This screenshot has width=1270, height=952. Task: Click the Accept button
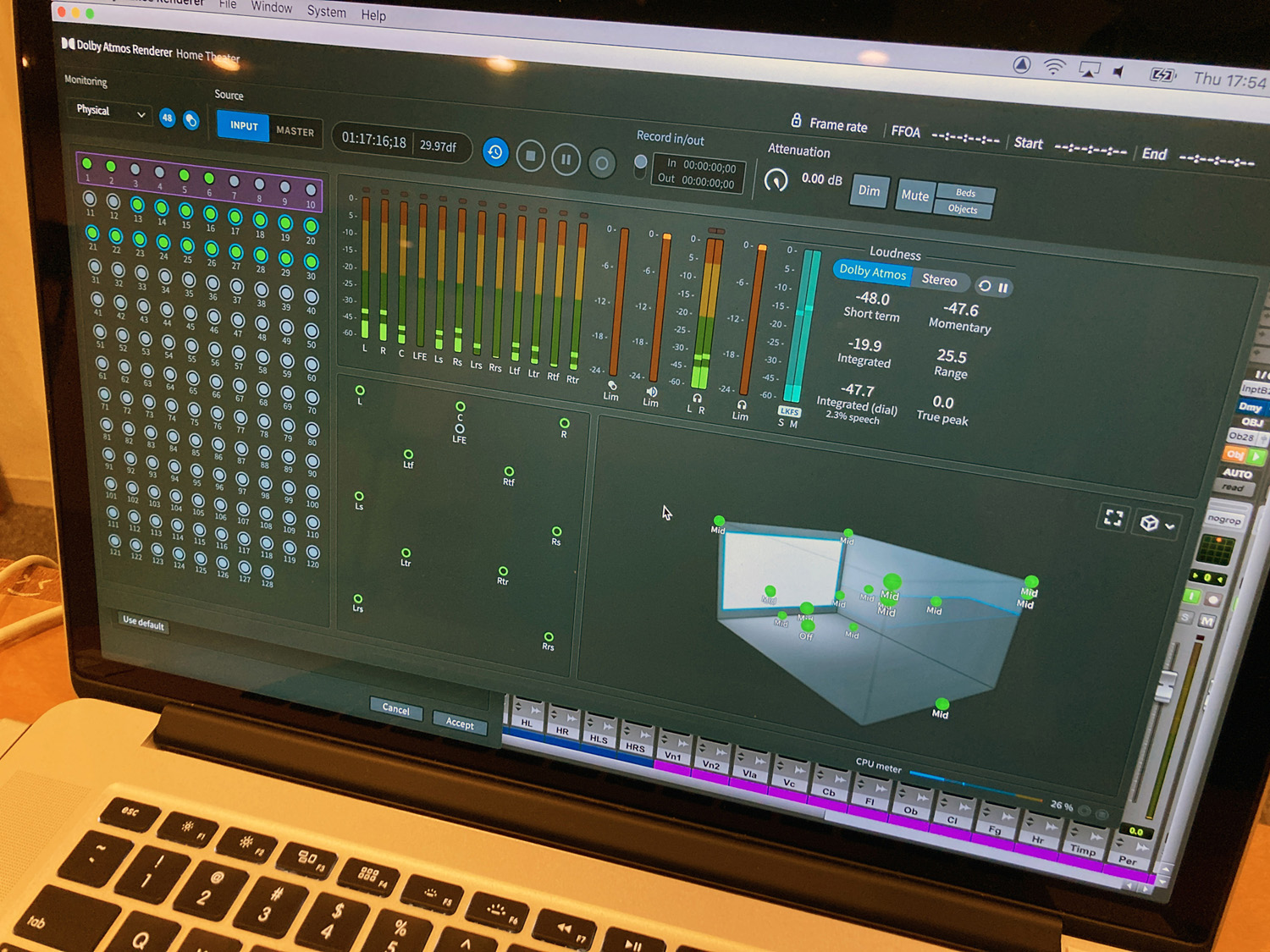tap(460, 723)
